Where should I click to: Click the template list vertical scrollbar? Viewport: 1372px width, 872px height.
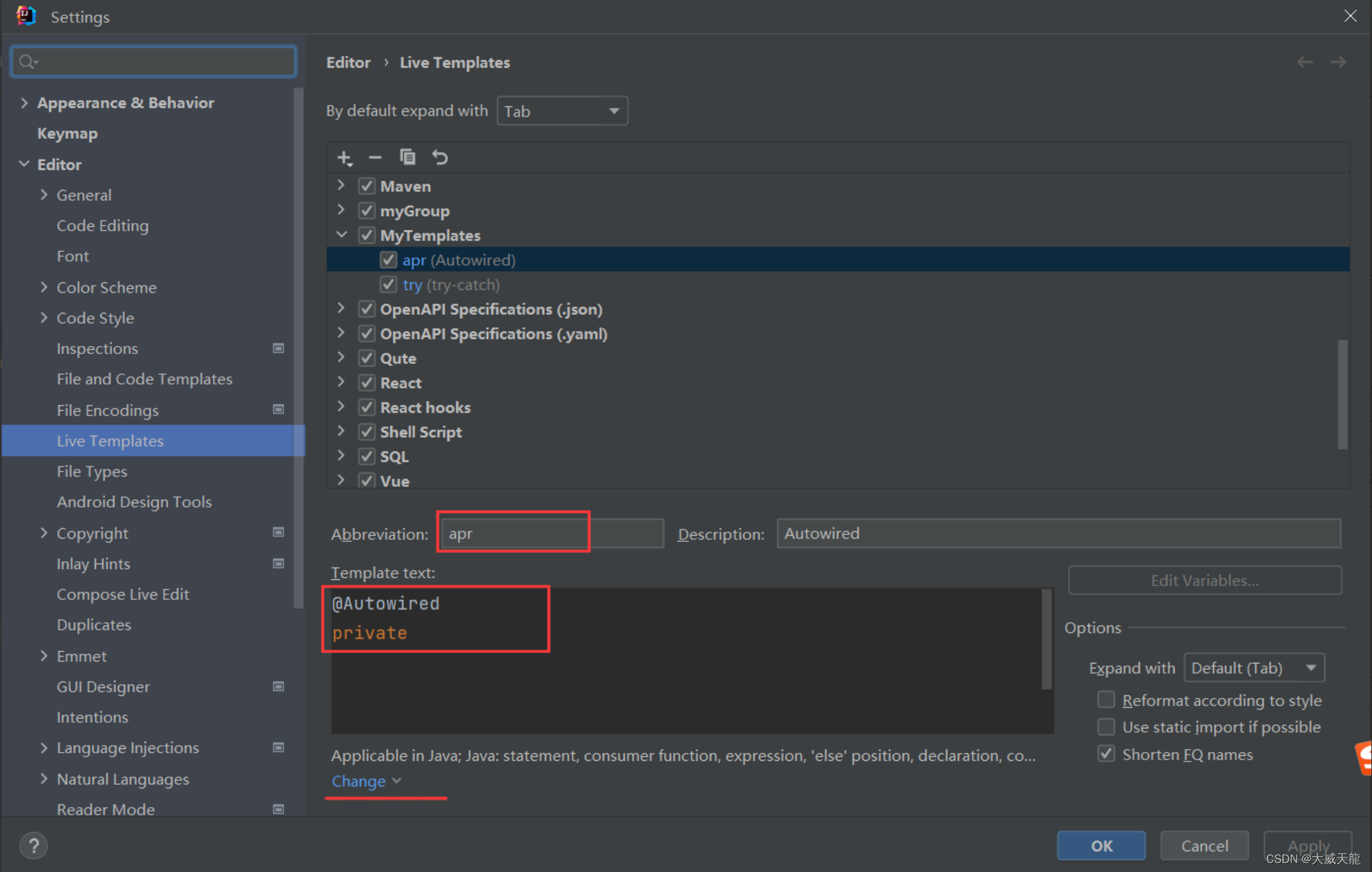coord(1342,394)
